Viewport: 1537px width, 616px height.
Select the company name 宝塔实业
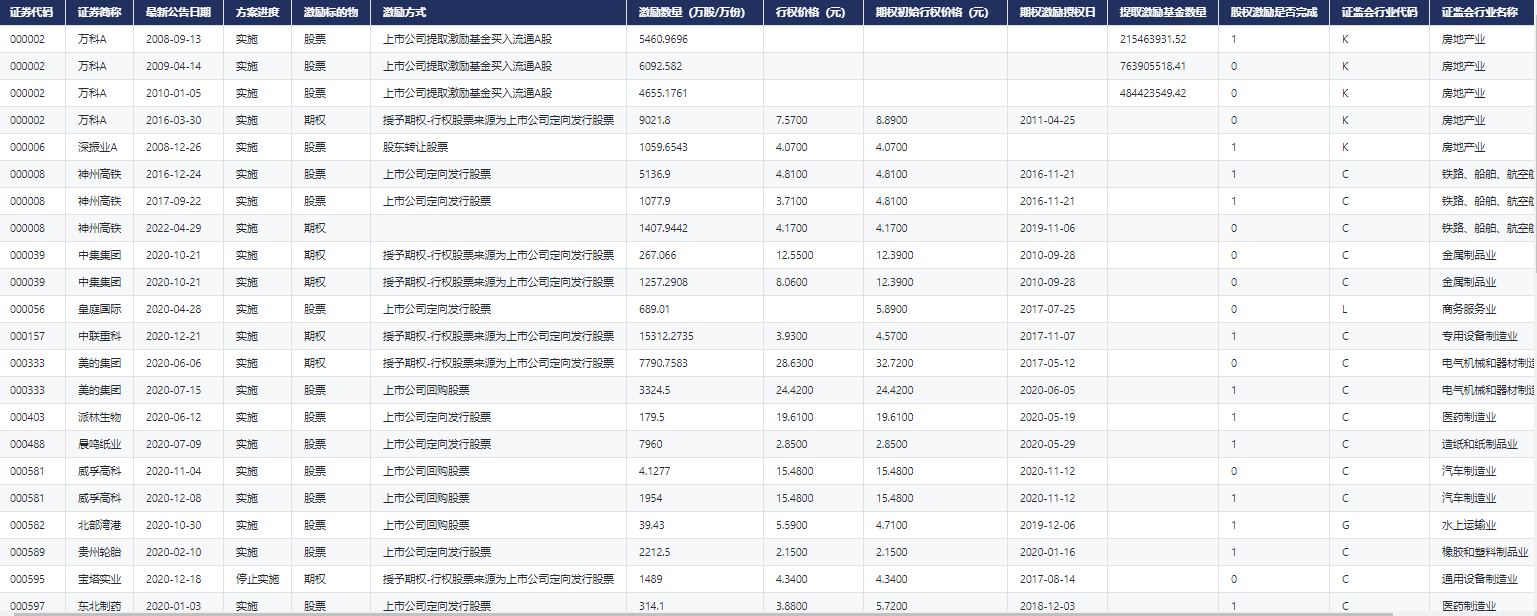[99, 579]
